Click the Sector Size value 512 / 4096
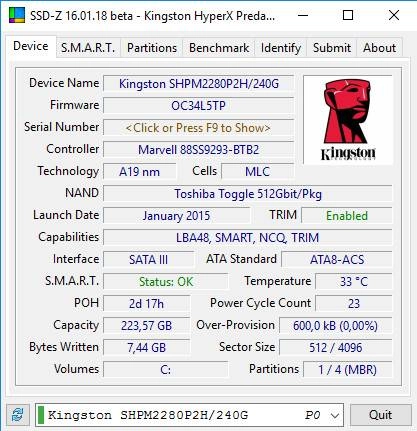 (x=335, y=348)
